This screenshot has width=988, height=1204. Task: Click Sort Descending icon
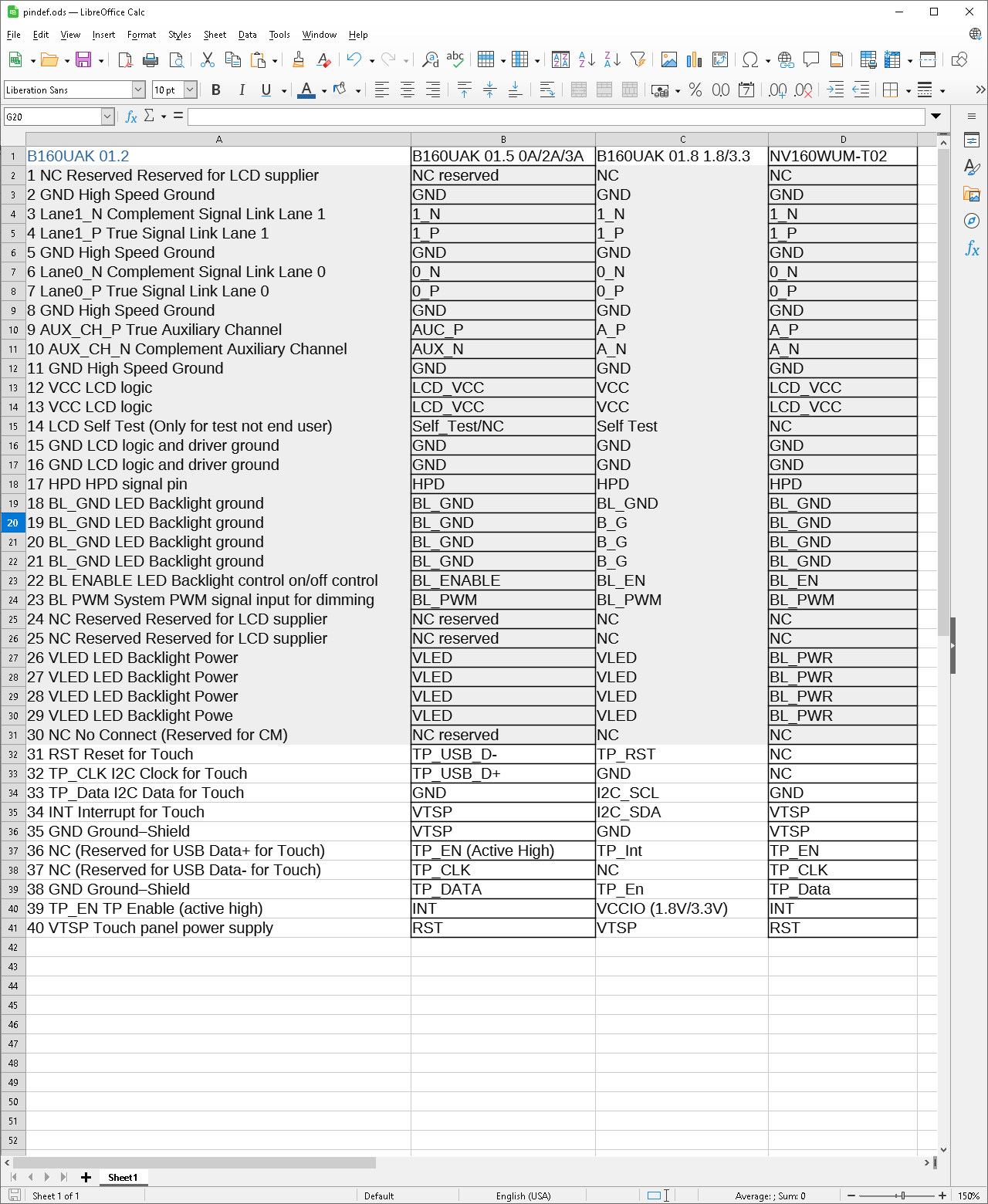click(612, 60)
